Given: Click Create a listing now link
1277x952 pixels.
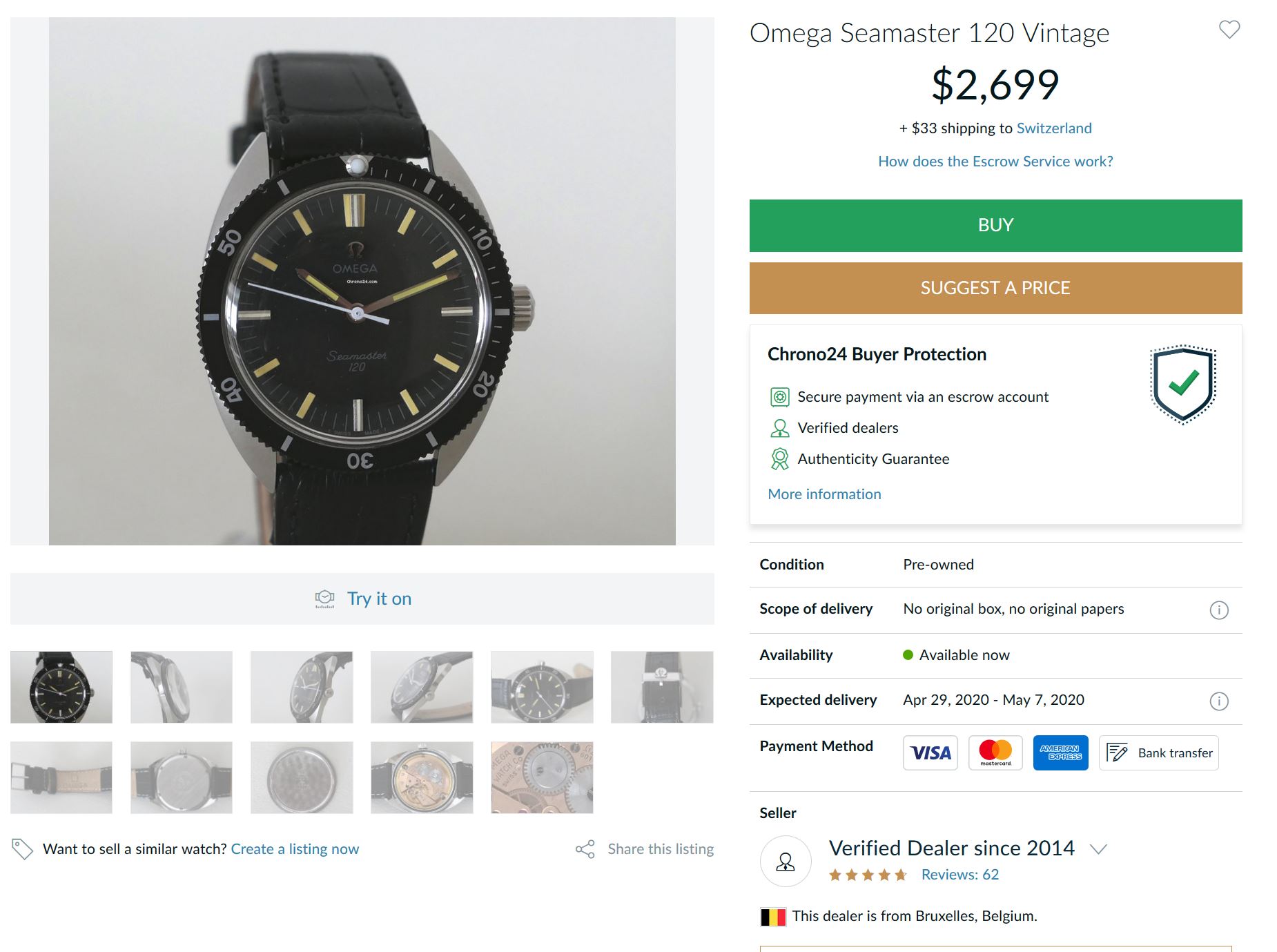Looking at the screenshot, I should (295, 849).
